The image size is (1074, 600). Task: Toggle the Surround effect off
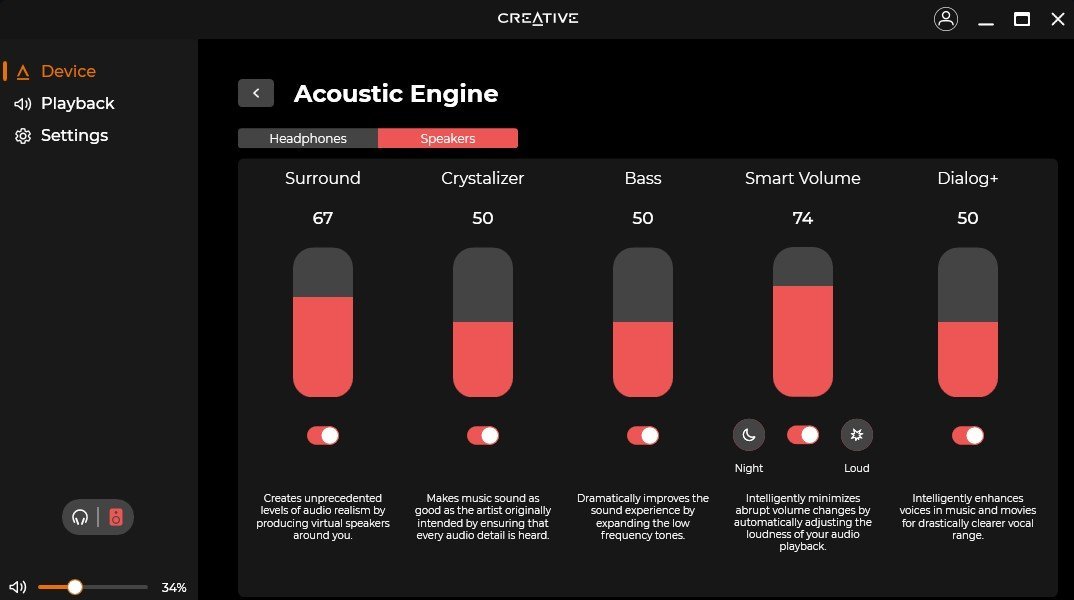(323, 435)
